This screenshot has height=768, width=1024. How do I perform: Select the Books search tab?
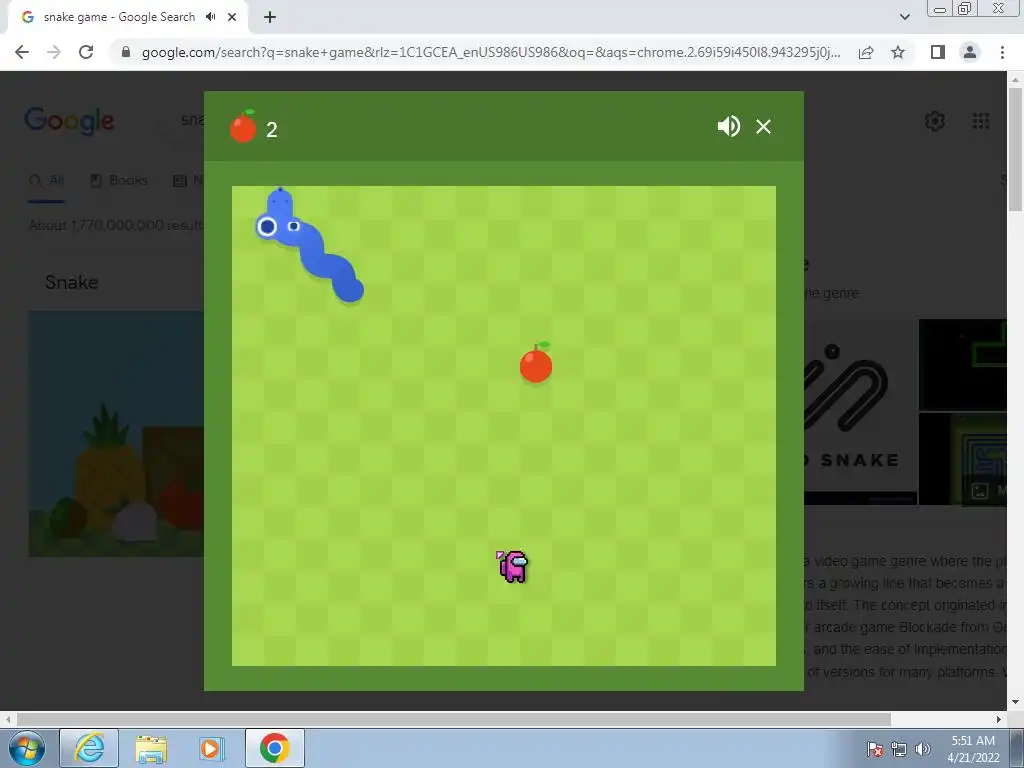pos(119,180)
